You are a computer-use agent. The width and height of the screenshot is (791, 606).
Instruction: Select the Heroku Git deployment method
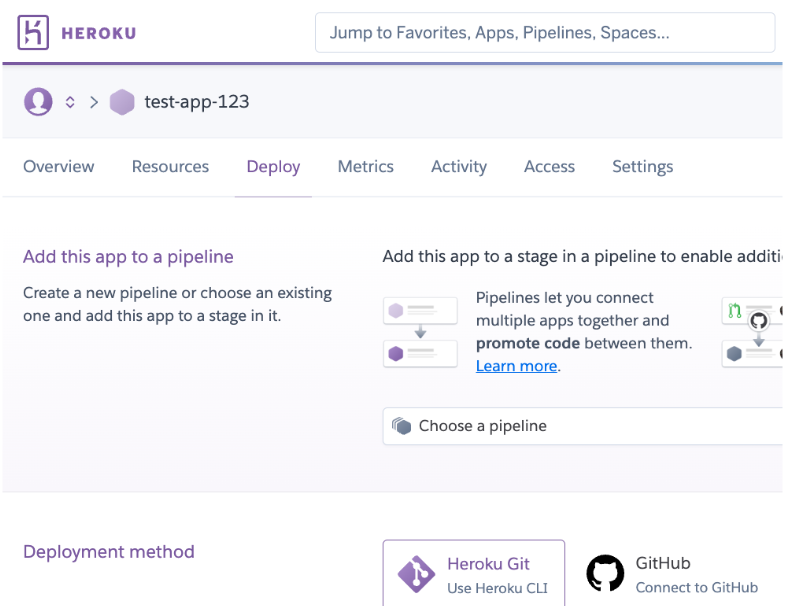point(474,573)
